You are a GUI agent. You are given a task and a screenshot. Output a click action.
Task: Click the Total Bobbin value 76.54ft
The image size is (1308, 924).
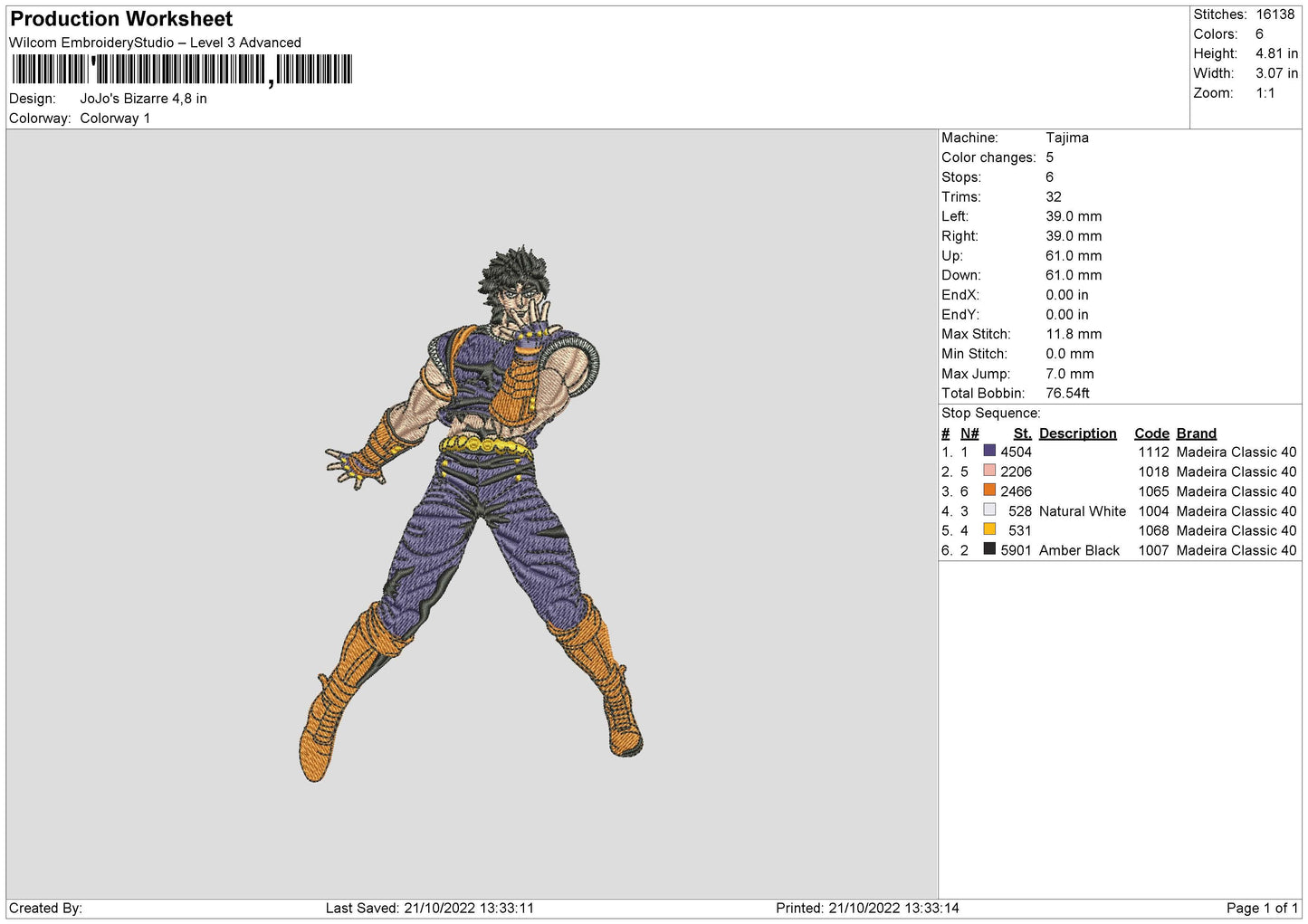1067,394
